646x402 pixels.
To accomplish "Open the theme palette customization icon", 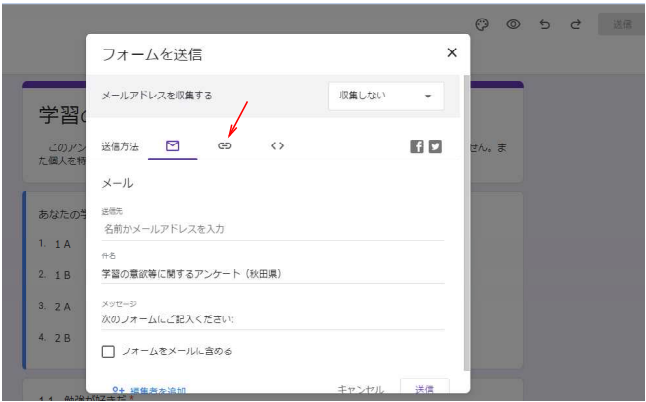I will pyautogui.click(x=482, y=25).
